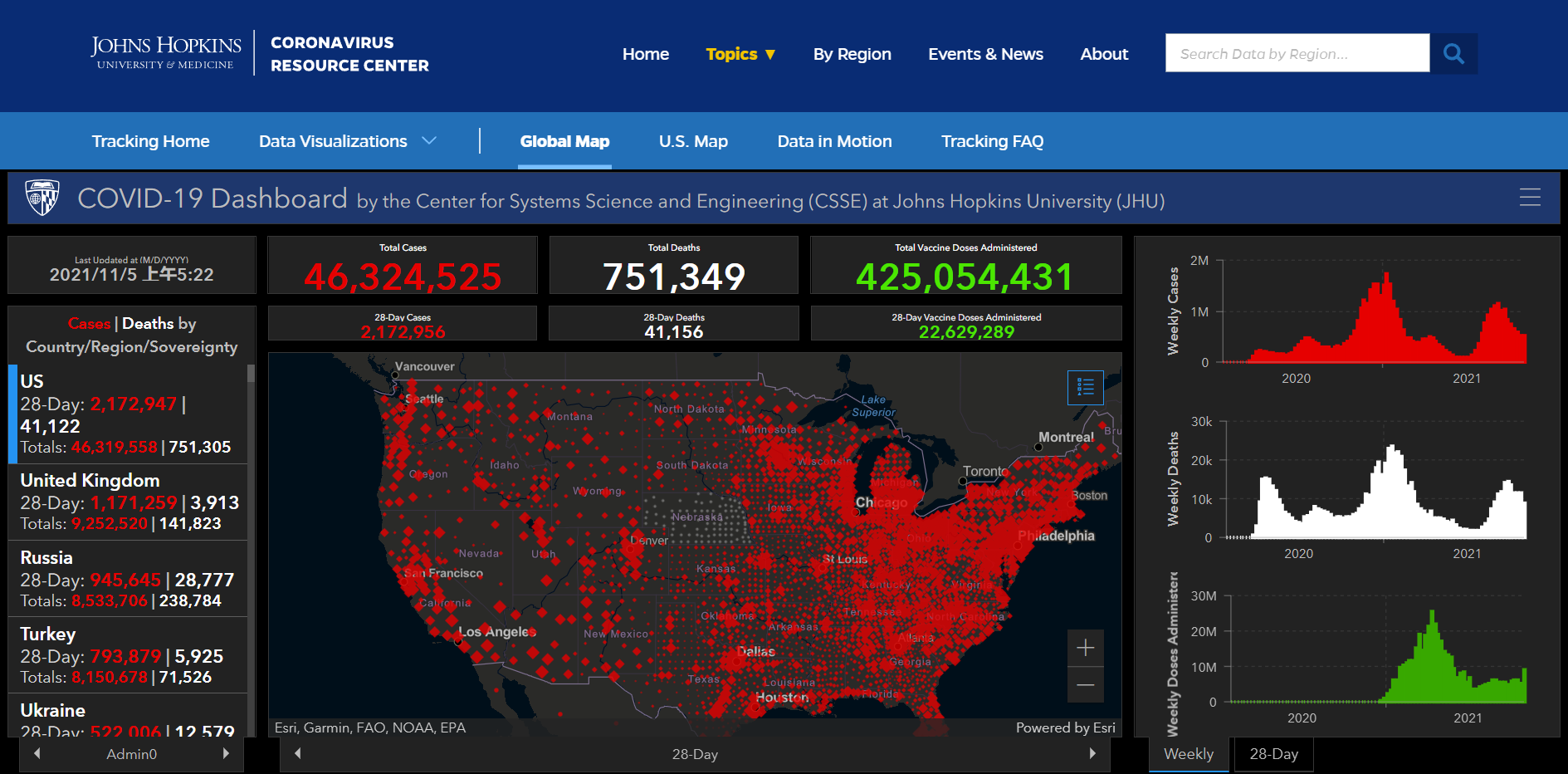Click Chicago label on the map
Viewport: 1568px width, 774px height.
[x=882, y=502]
